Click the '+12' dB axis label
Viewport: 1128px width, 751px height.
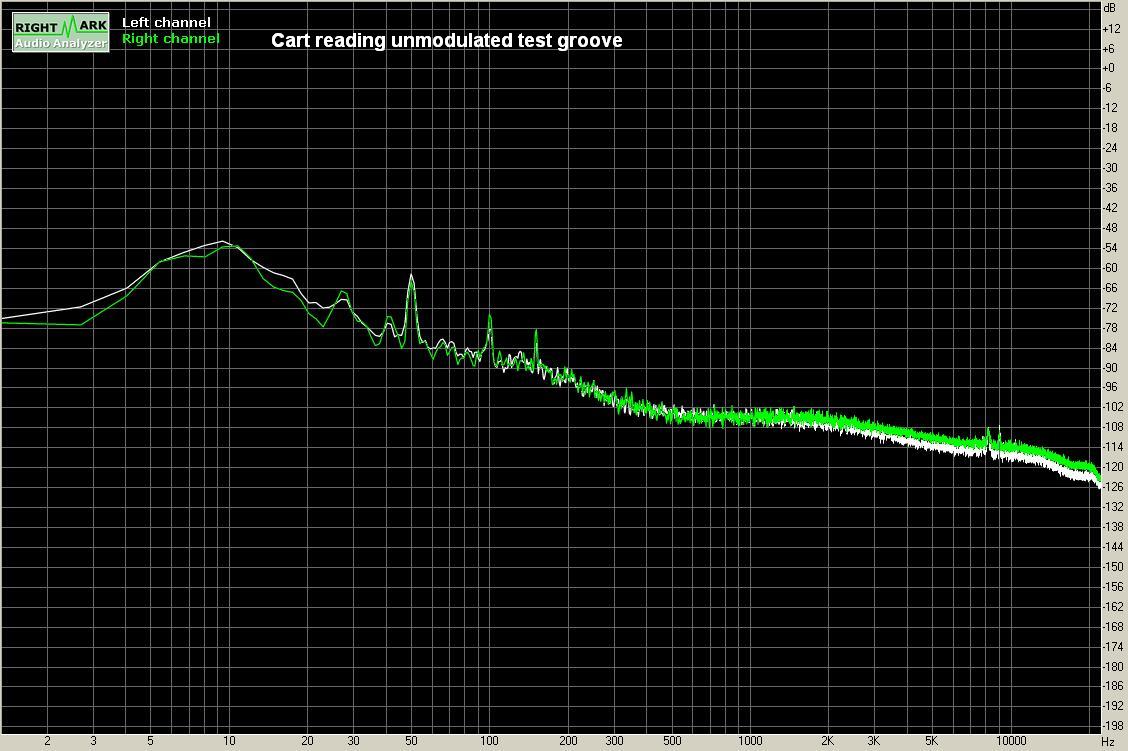[1111, 29]
